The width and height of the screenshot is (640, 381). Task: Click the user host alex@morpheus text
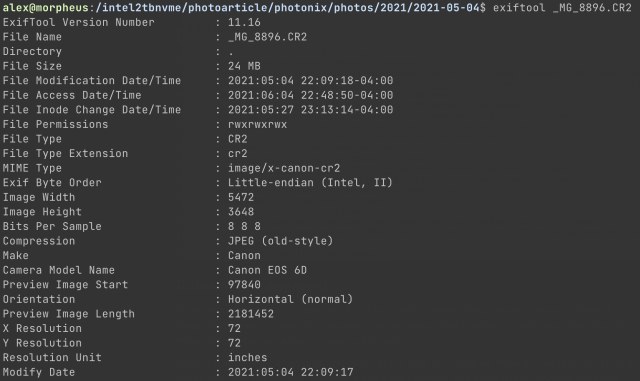(x=45, y=8)
